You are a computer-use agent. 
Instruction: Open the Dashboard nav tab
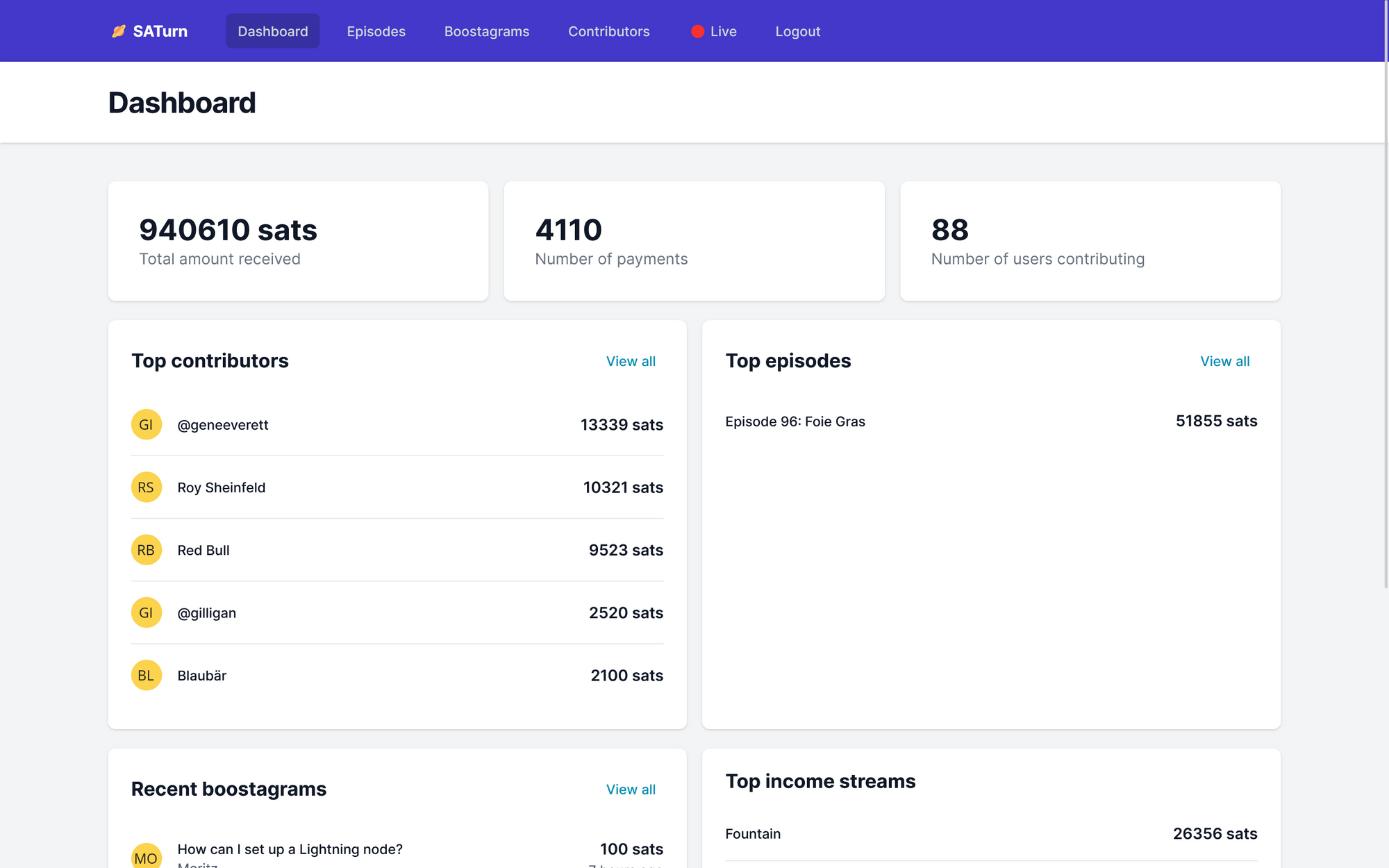coord(273,31)
